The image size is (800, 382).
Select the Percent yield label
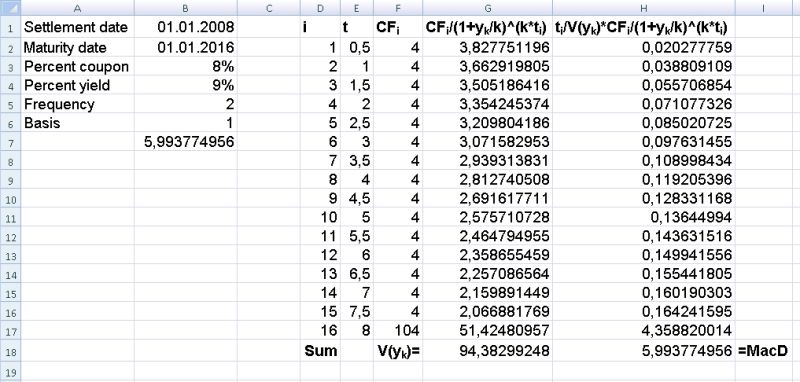click(x=78, y=85)
